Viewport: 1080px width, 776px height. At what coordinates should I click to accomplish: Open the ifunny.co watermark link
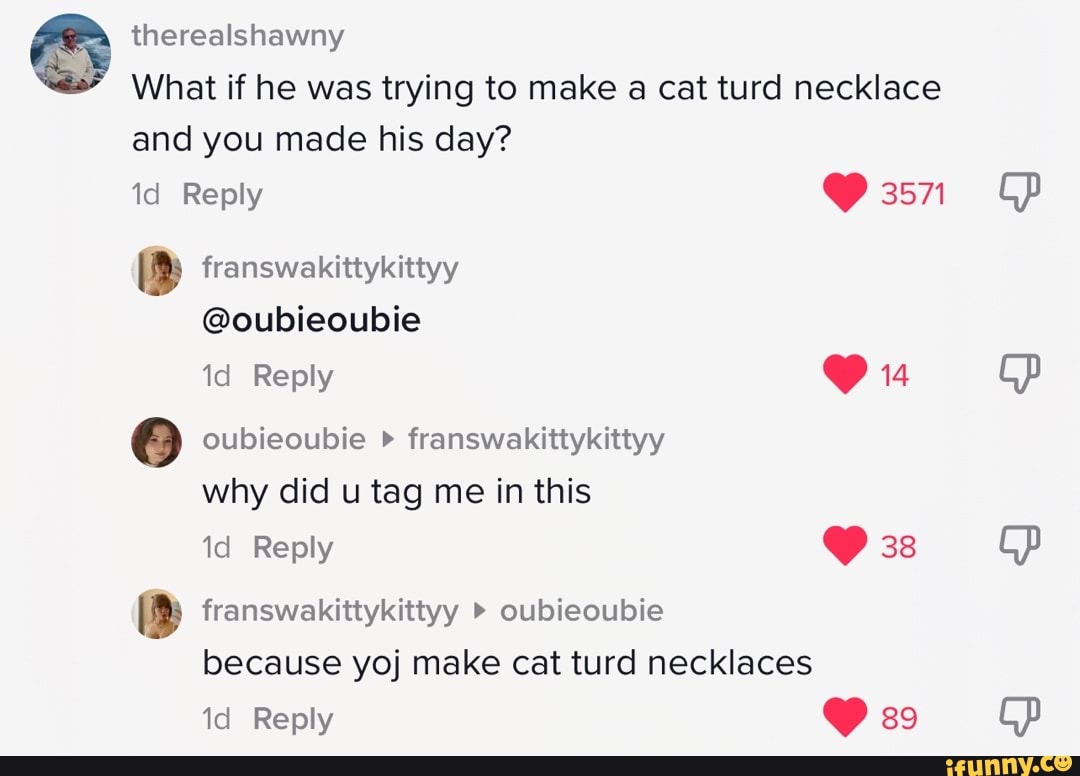[x=1010, y=763]
